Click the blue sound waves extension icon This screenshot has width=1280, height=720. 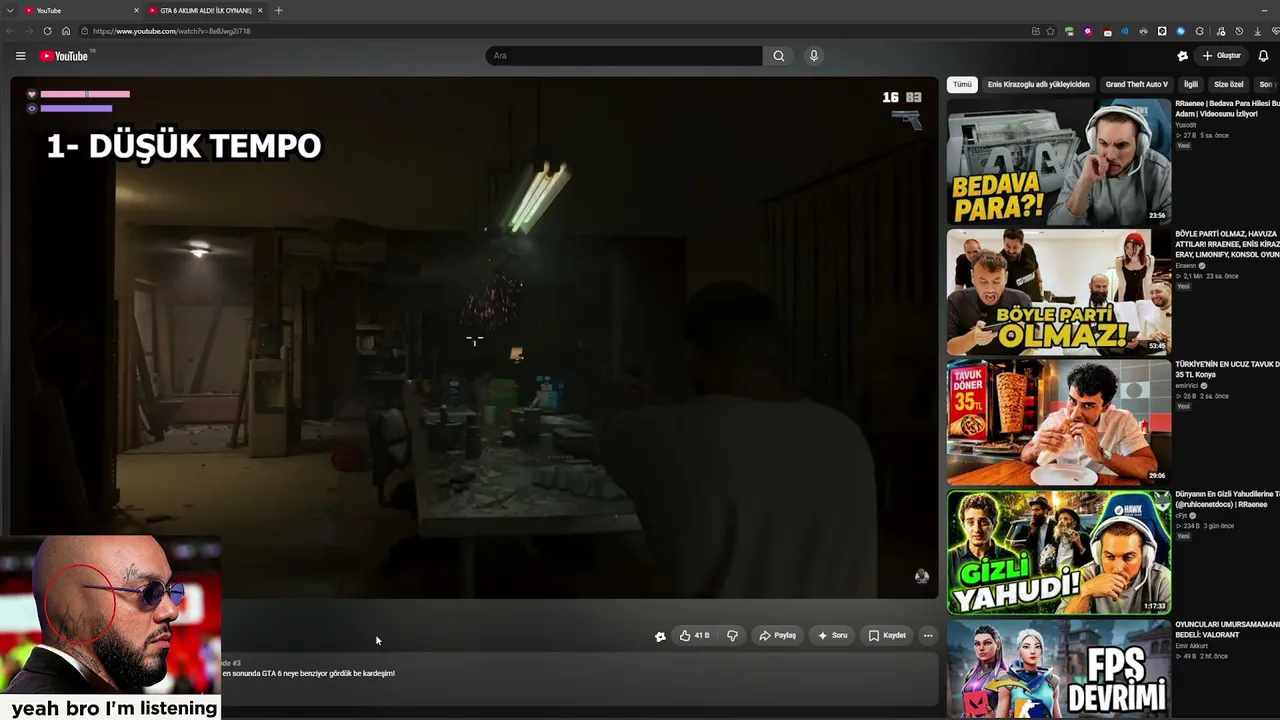pos(1125,31)
